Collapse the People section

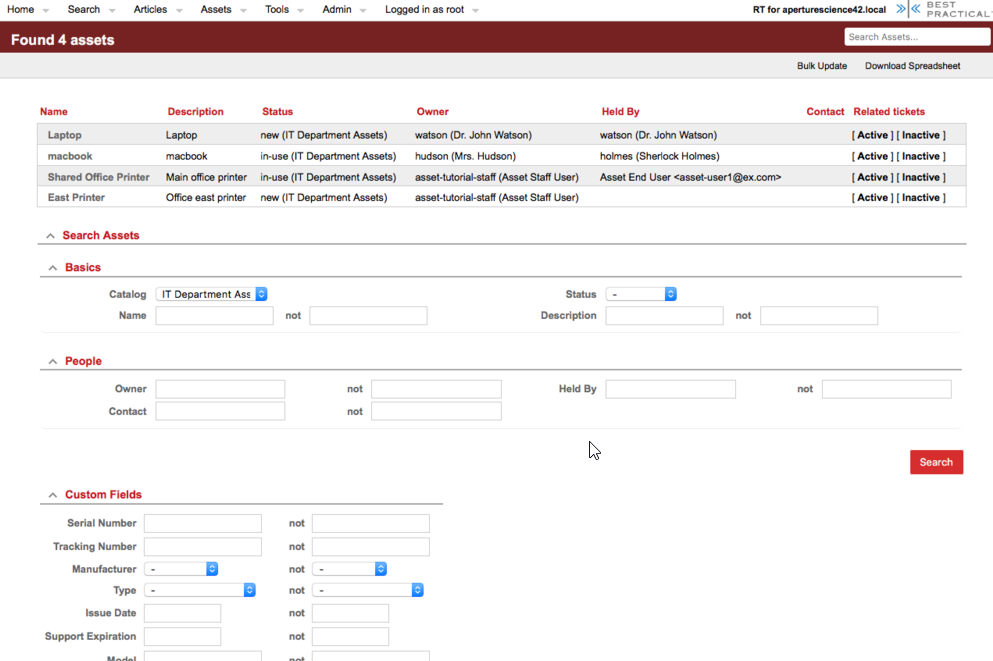tap(53, 362)
